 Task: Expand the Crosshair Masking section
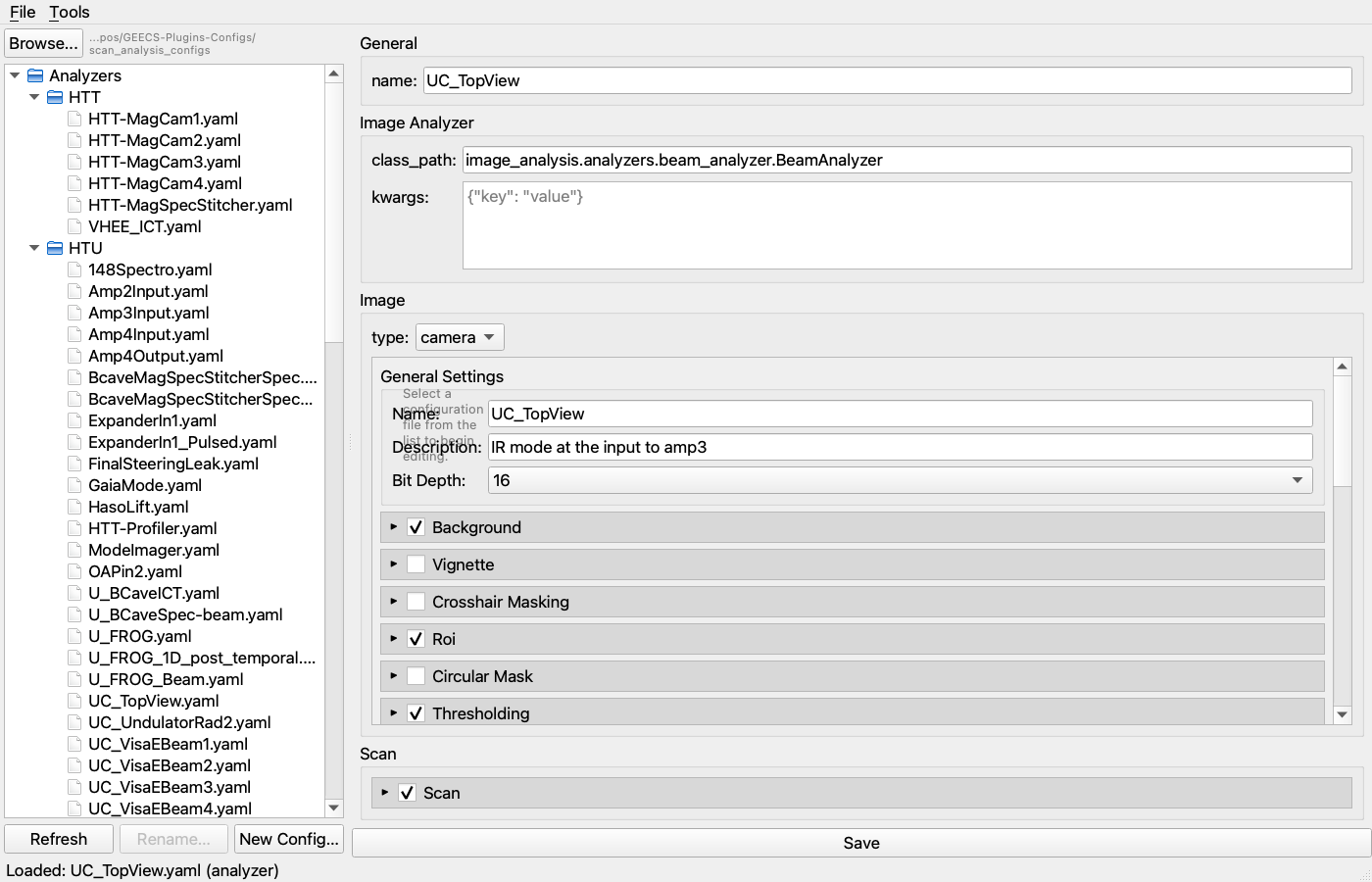point(393,602)
